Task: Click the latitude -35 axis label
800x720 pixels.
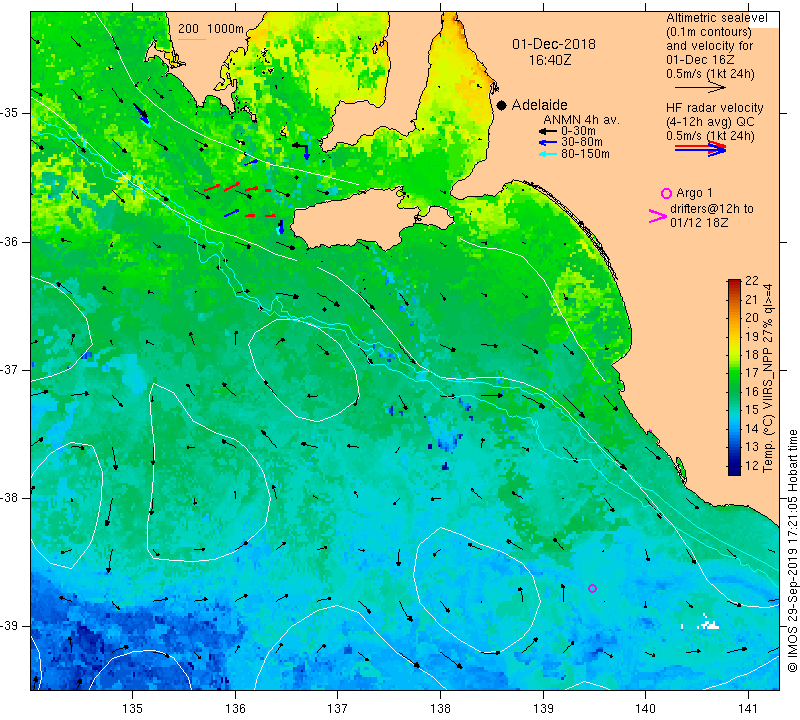Action: point(10,113)
